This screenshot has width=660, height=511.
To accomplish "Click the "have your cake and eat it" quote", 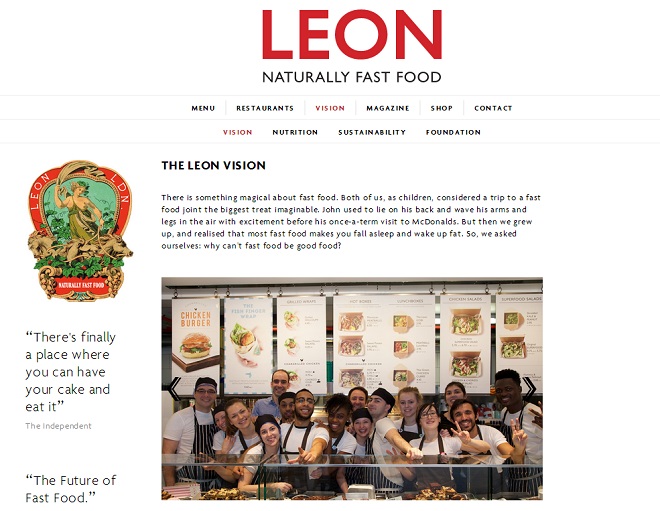I will pyautogui.click(x=70, y=372).
